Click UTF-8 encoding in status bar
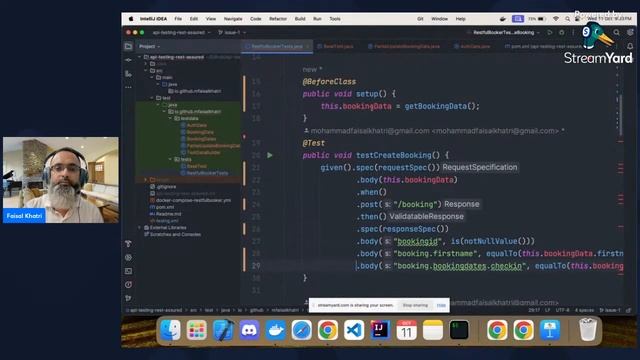 (562, 310)
